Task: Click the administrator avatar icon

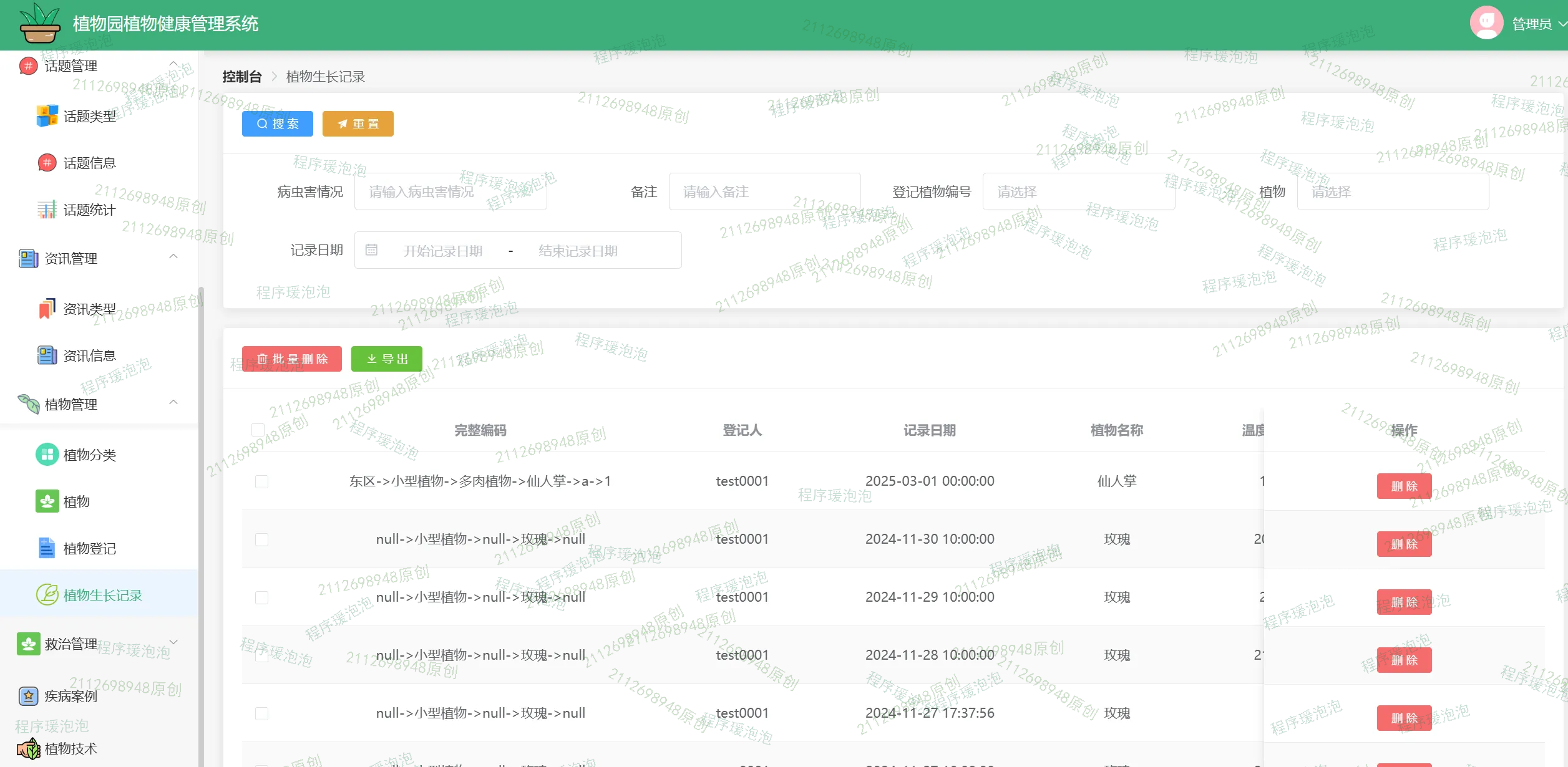Action: [1486, 24]
